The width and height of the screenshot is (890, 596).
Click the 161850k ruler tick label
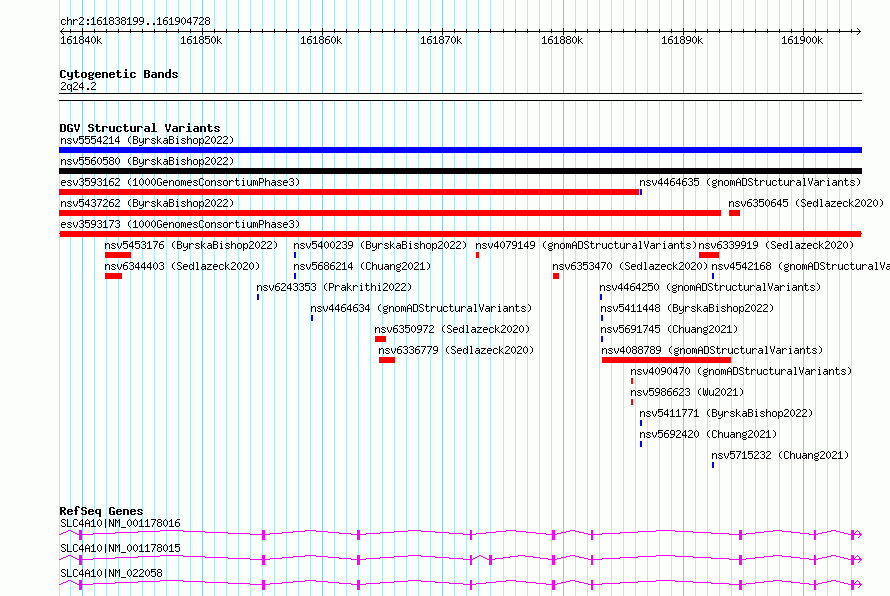(201, 40)
